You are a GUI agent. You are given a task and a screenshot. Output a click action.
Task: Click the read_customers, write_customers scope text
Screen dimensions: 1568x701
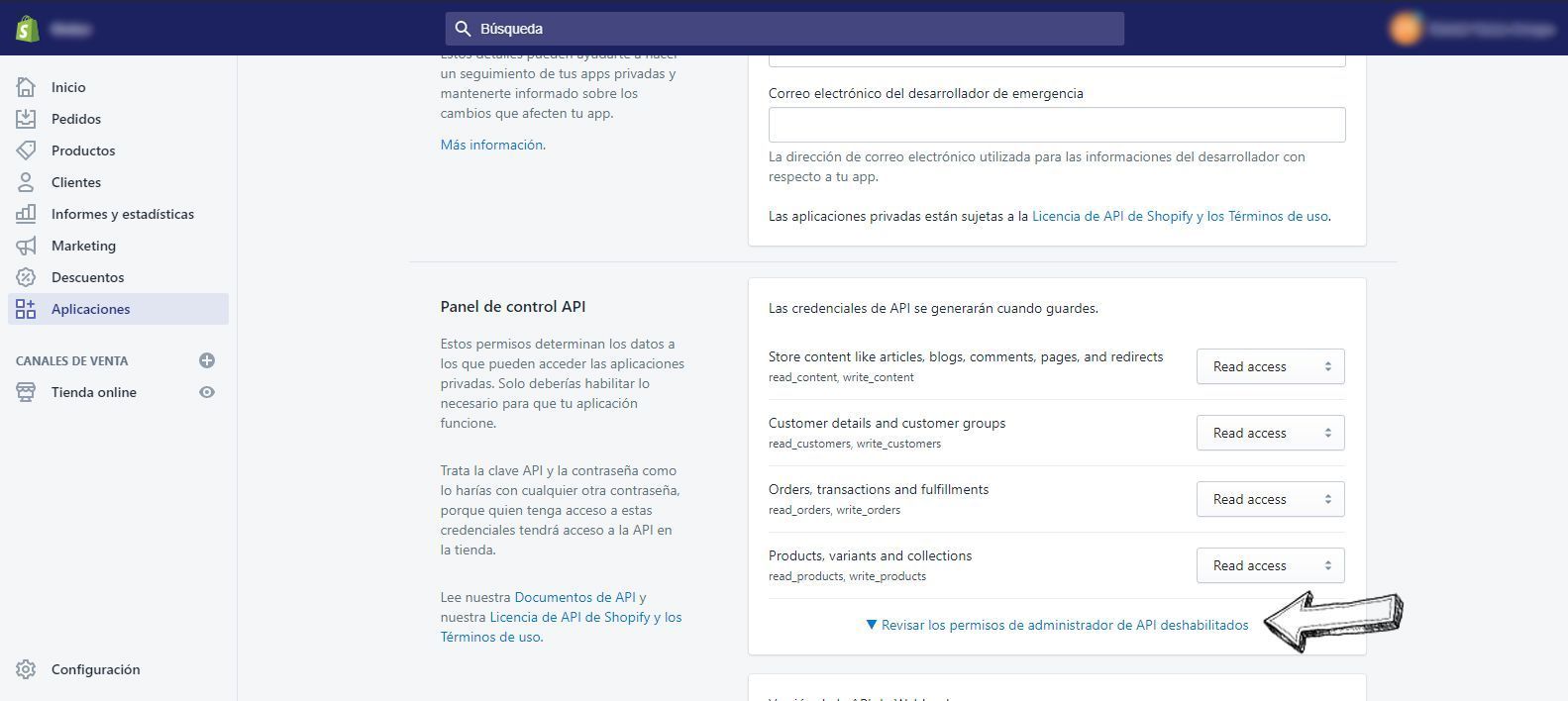point(855,444)
